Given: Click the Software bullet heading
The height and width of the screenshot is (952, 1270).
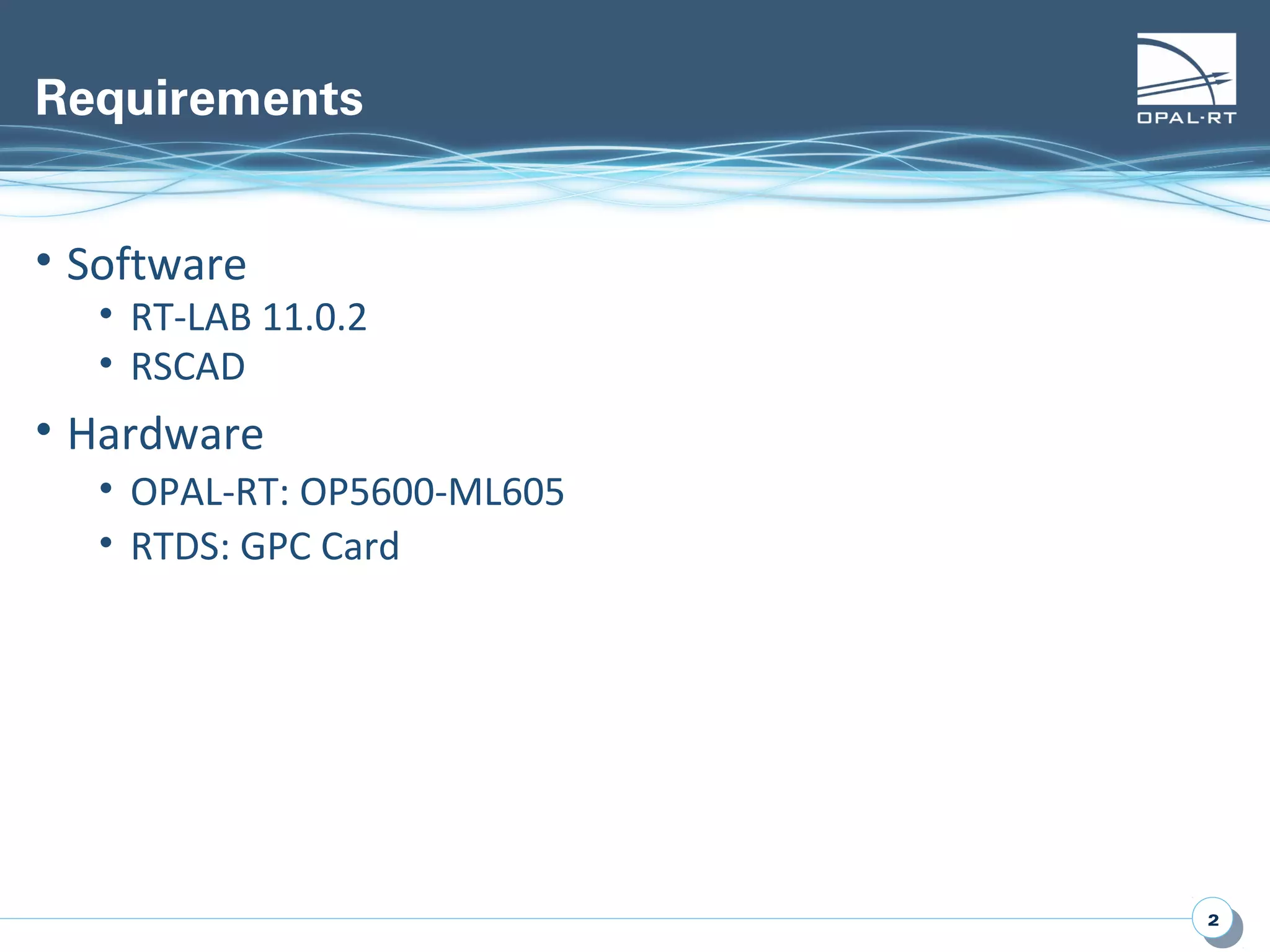Looking at the screenshot, I should 156,265.
